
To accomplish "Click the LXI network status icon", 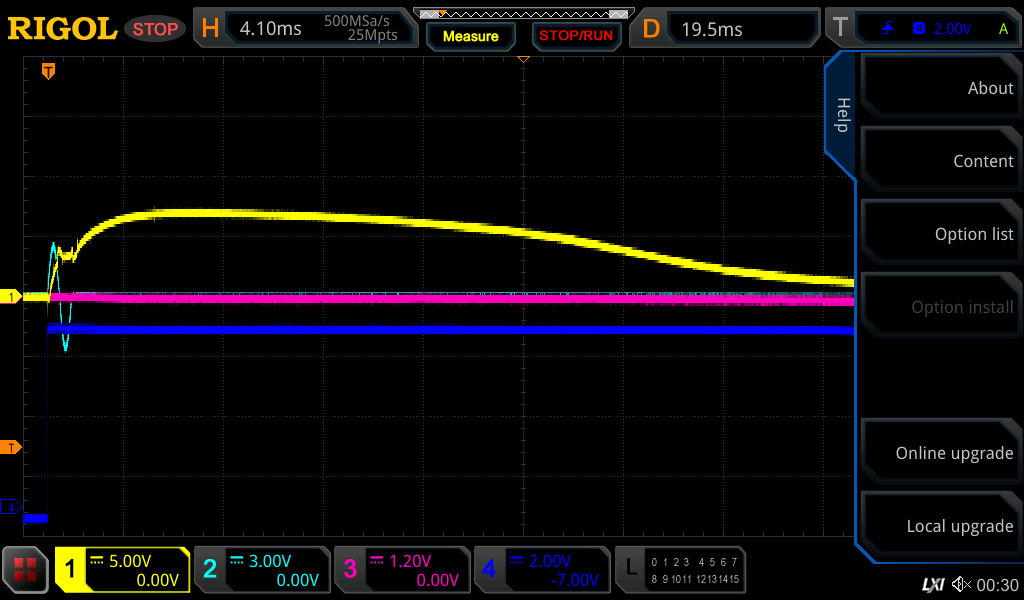I will click(932, 584).
